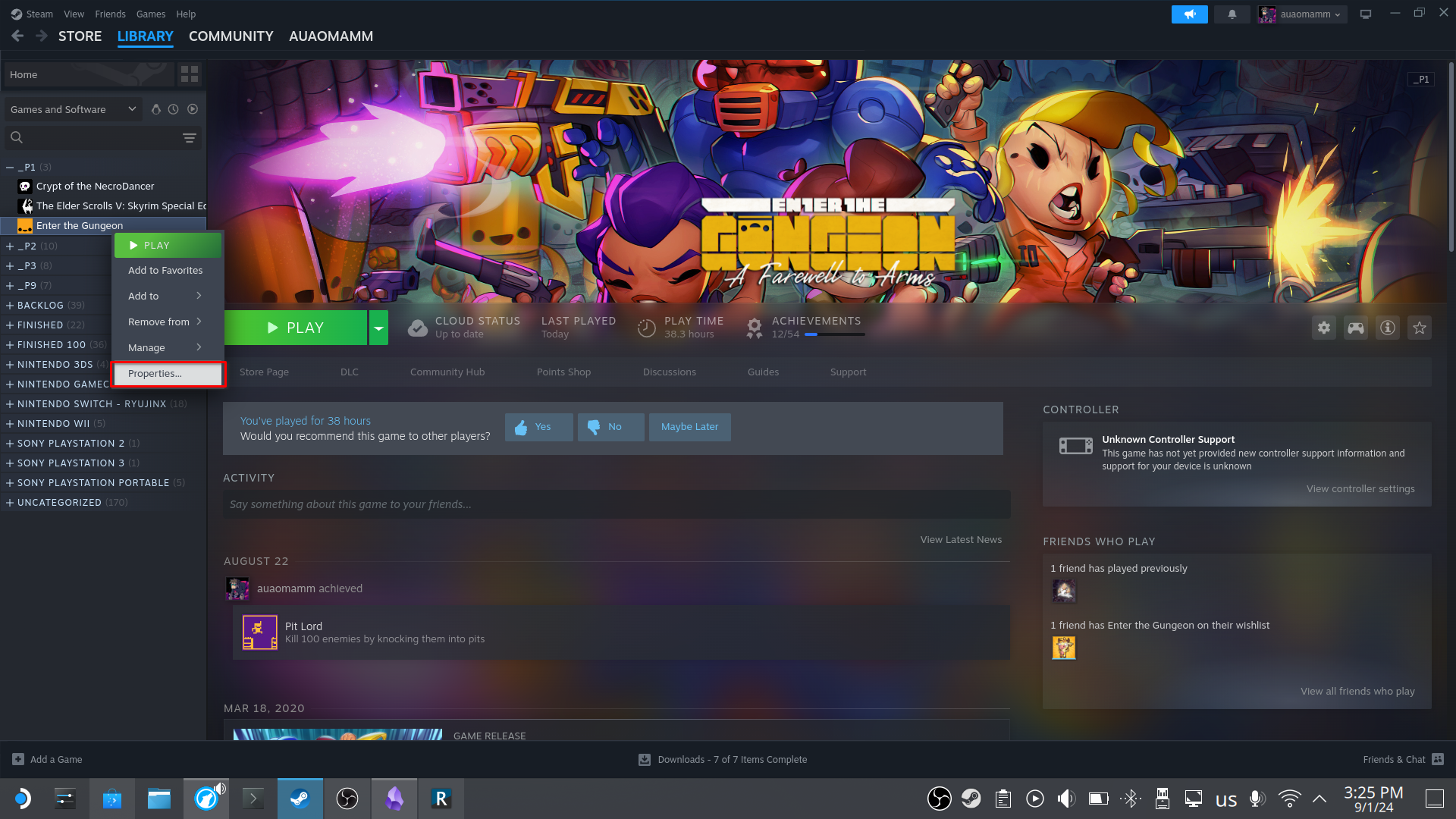Toggle the ready-to-play filter icon
The height and width of the screenshot is (819, 1456).
(193, 109)
